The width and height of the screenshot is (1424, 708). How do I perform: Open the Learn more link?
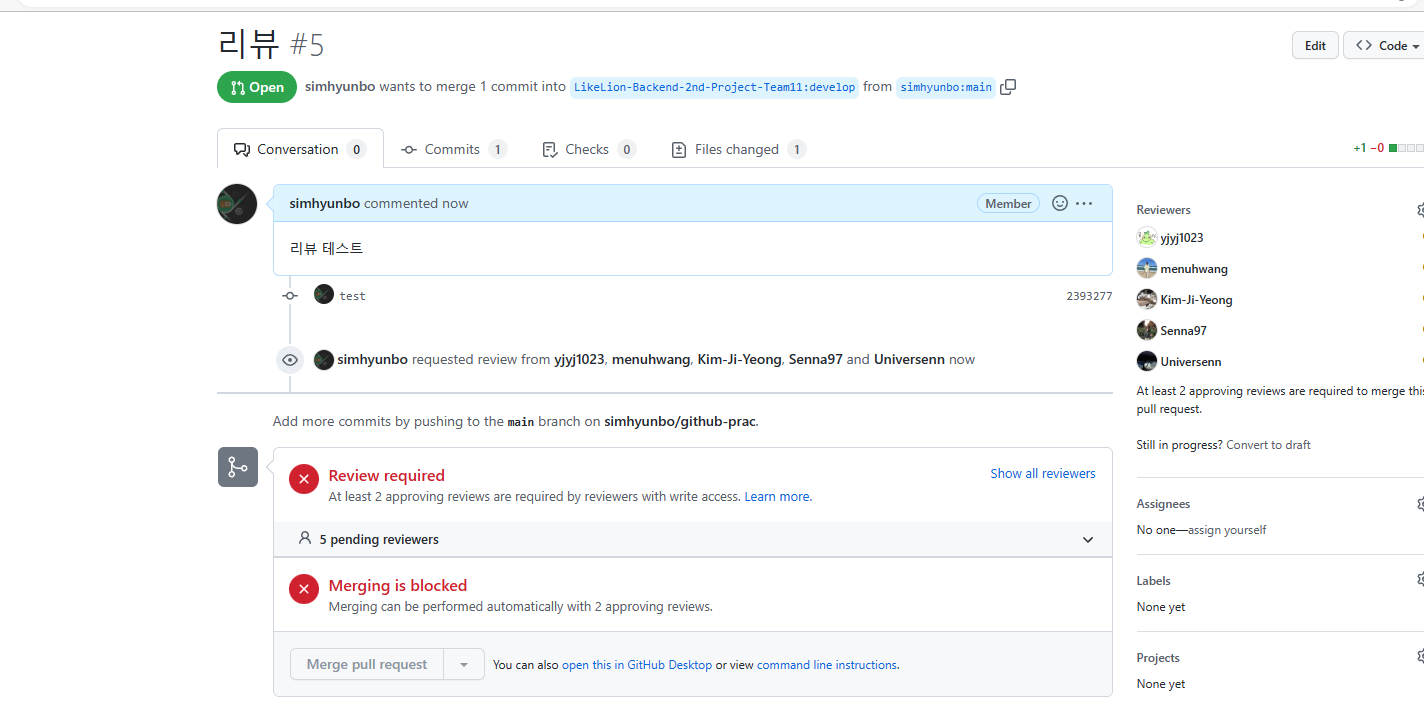pos(777,497)
